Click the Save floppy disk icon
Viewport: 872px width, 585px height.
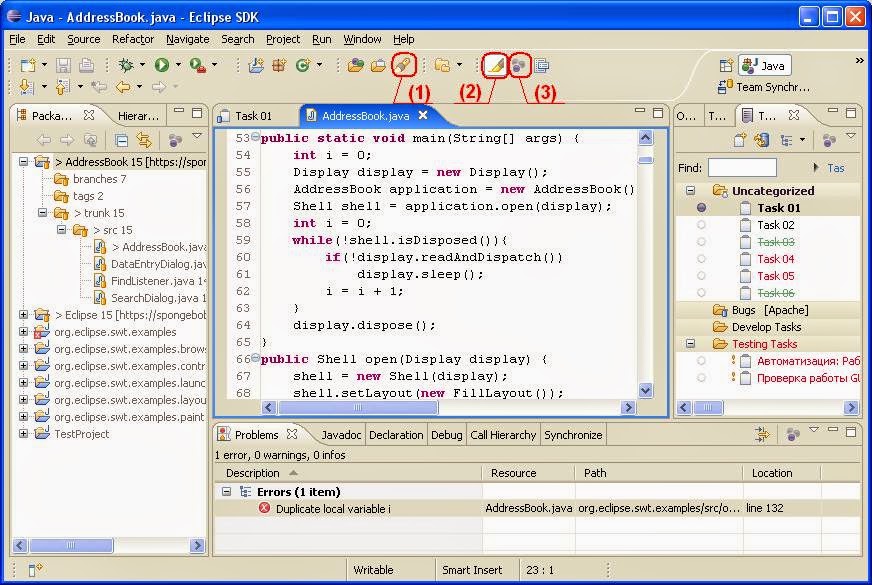[63, 66]
